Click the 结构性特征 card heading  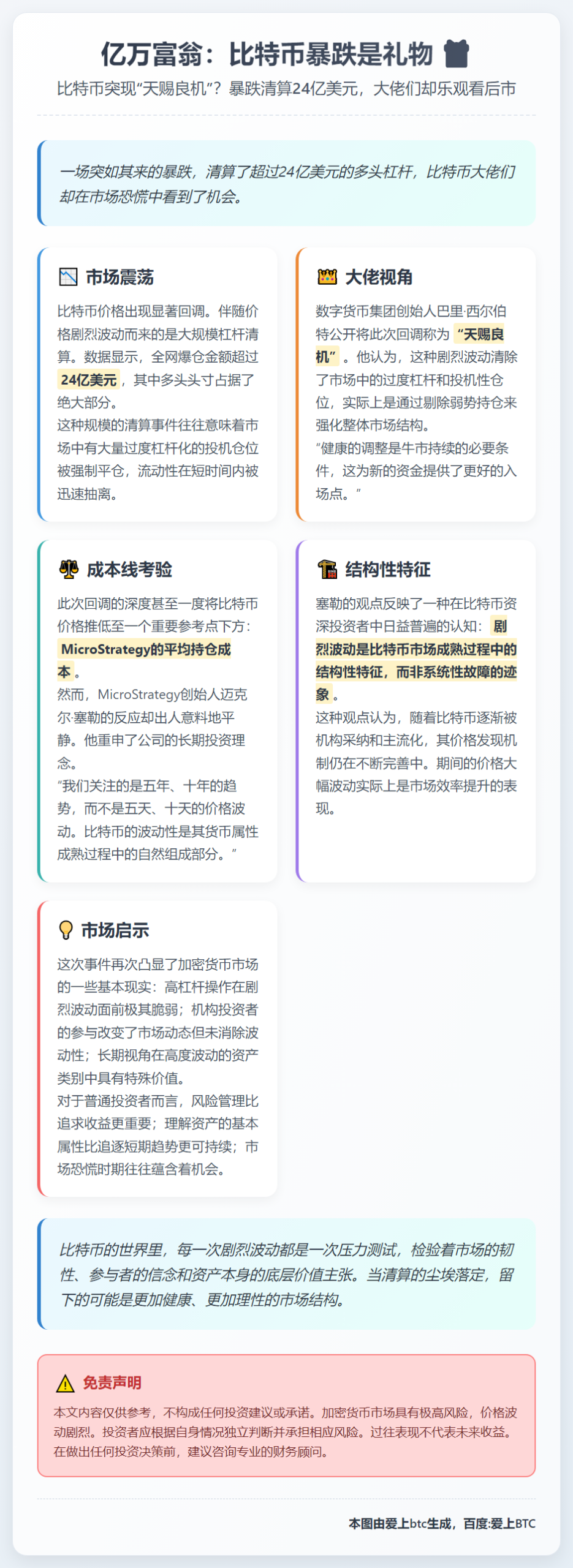[388, 570]
